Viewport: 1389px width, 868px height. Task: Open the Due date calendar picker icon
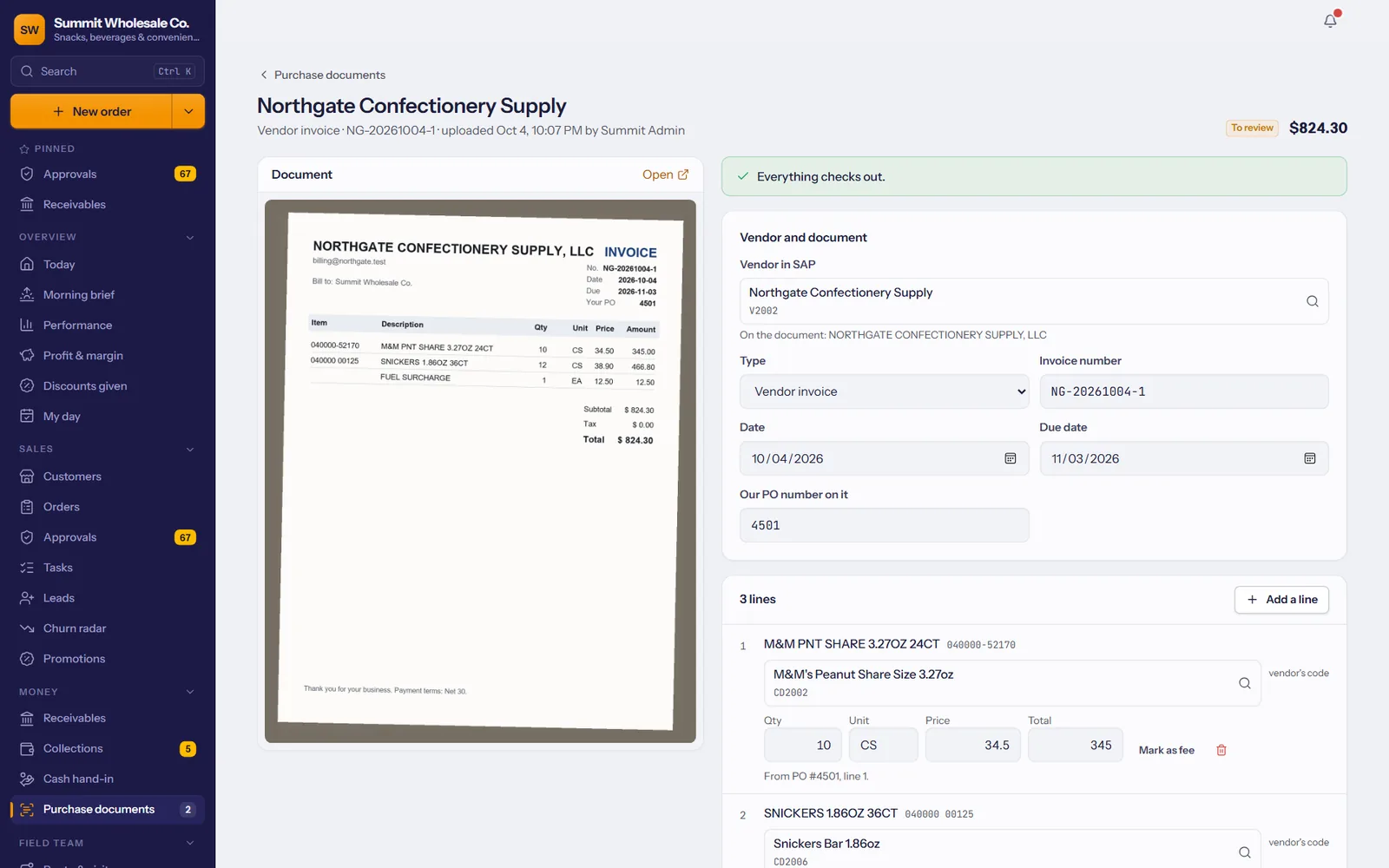click(x=1309, y=458)
